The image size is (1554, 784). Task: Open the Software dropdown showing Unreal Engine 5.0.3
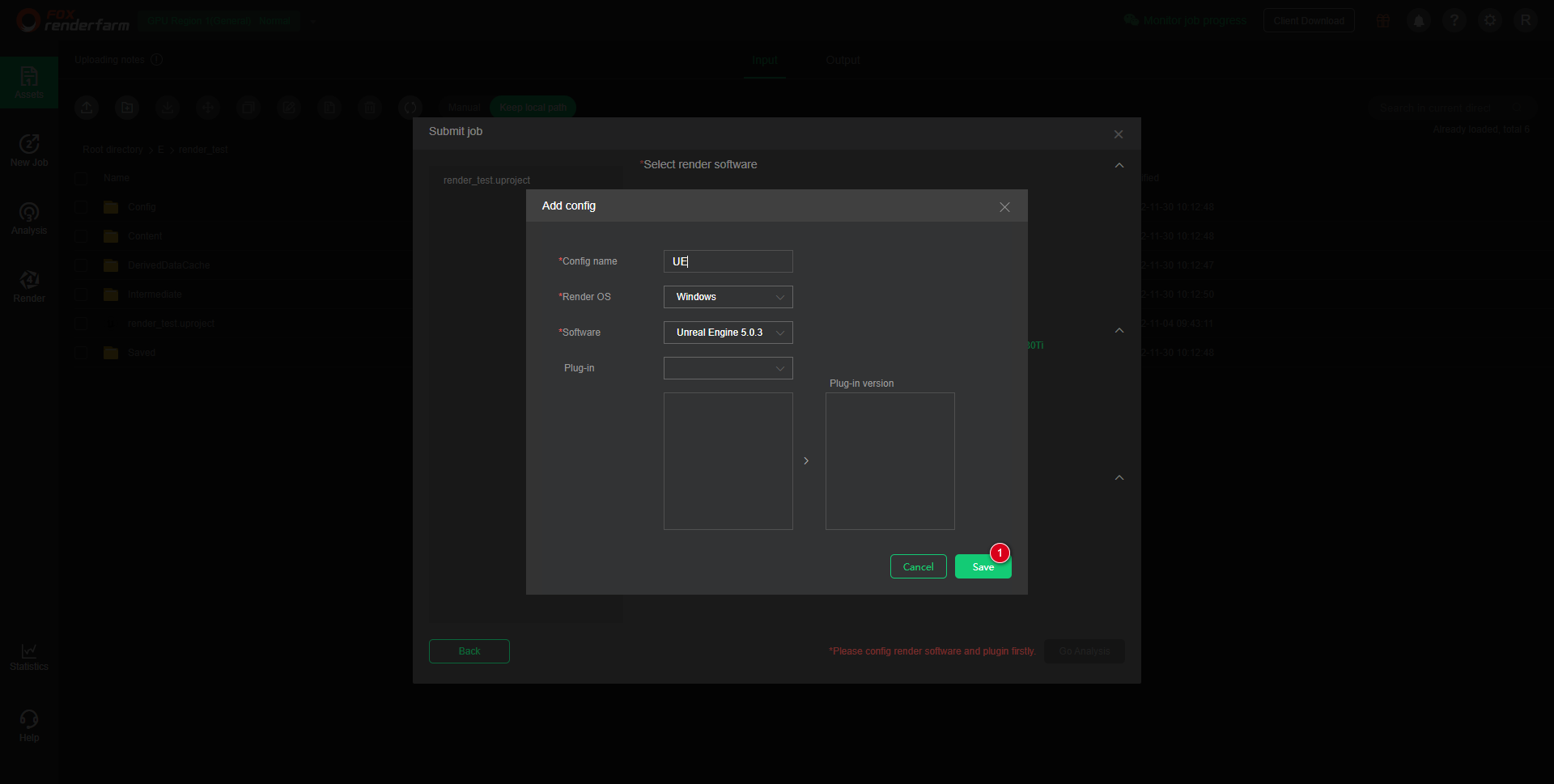tap(728, 333)
